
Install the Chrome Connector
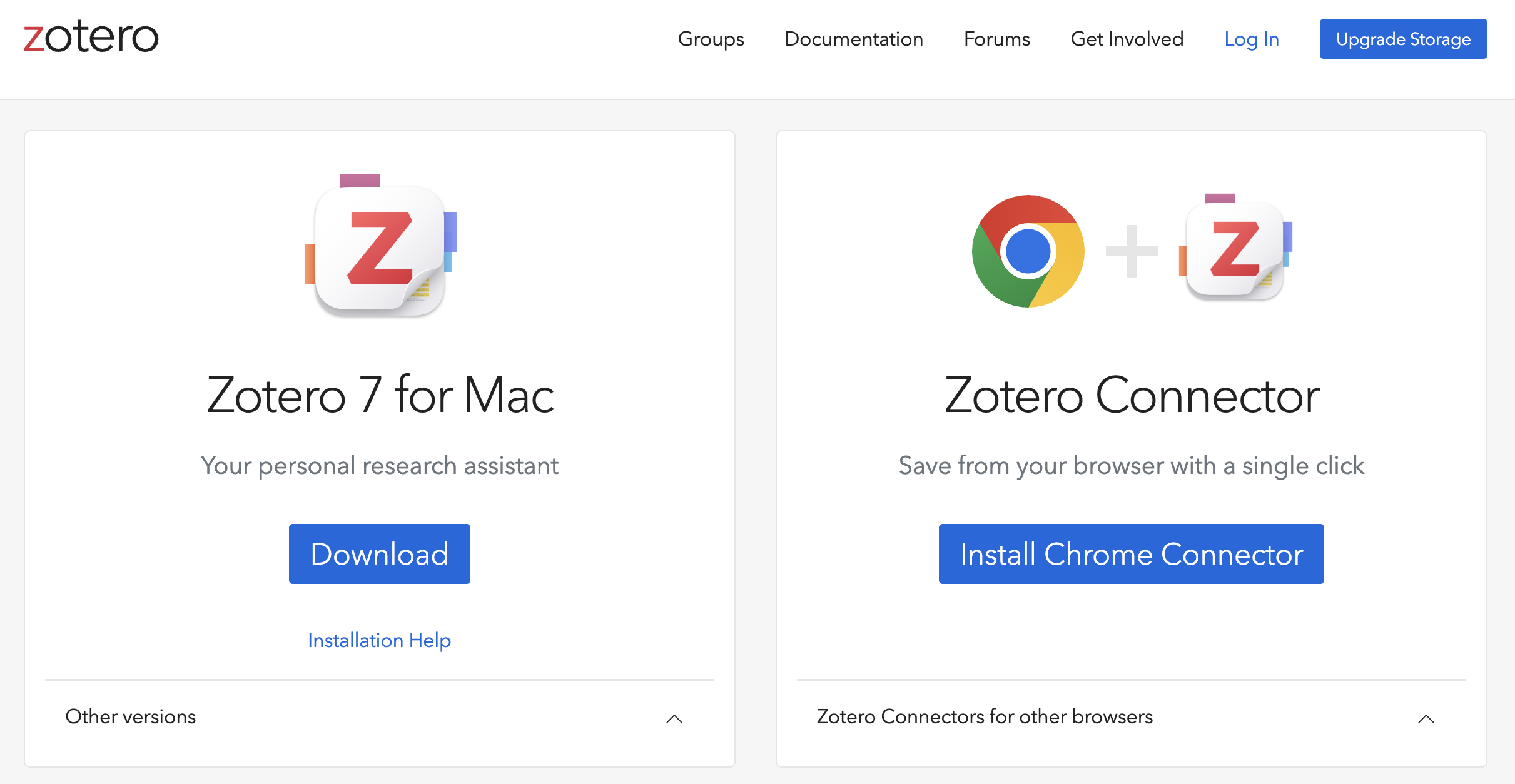[1132, 554]
